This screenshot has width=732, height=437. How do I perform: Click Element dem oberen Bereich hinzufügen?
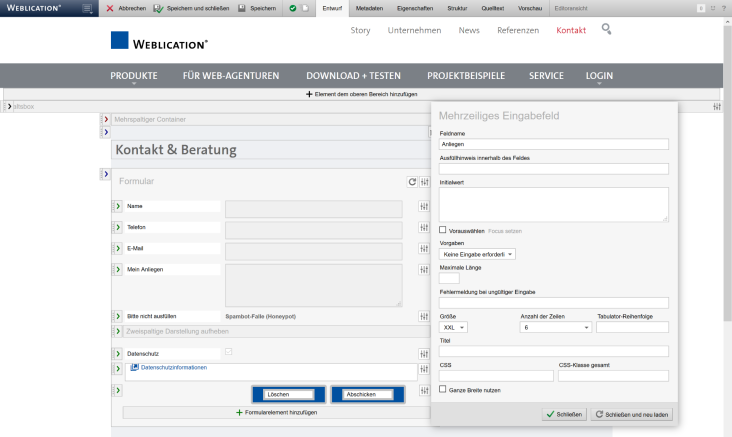(x=361, y=94)
